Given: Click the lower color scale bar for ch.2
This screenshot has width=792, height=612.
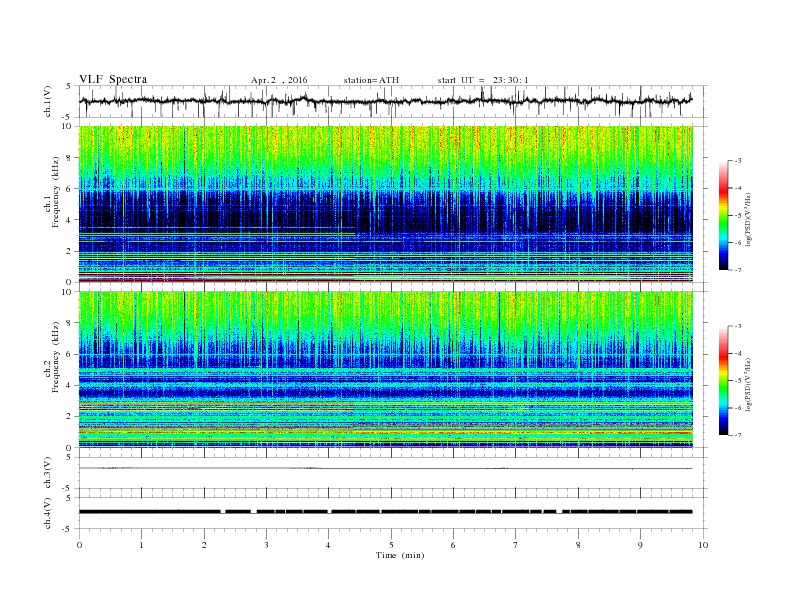Looking at the screenshot, I should [x=724, y=380].
